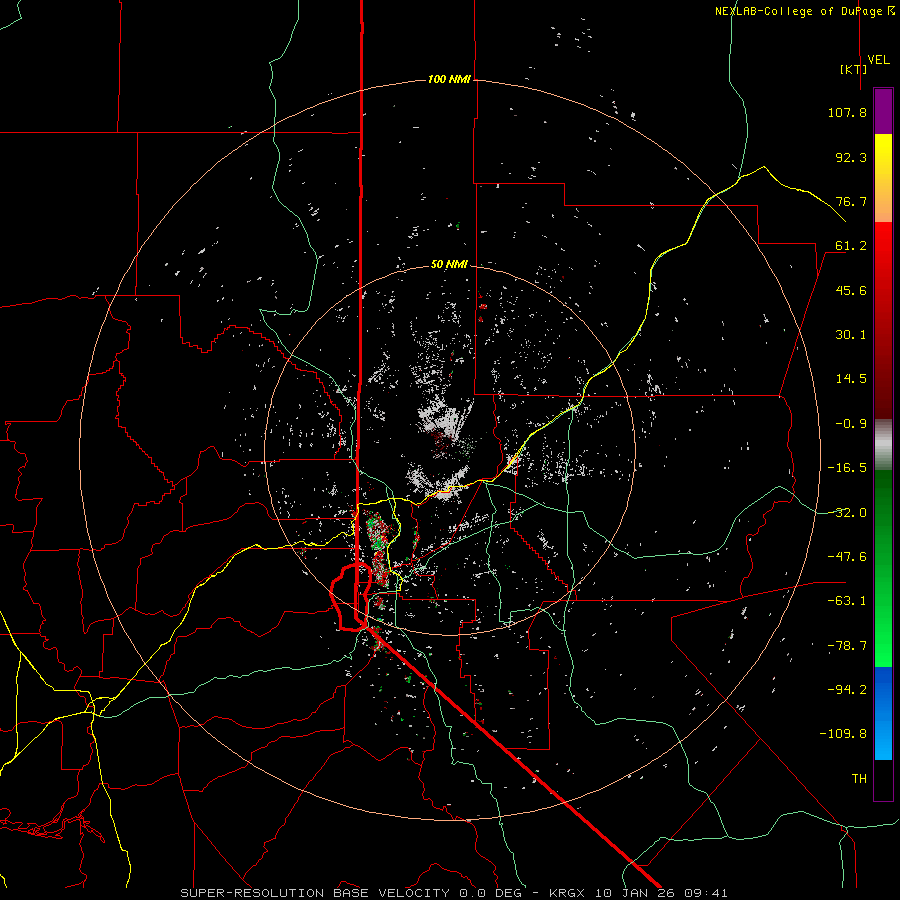Screen dimensions: 900x900
Task: Click the 76.7 legend value
Action: click(x=851, y=201)
